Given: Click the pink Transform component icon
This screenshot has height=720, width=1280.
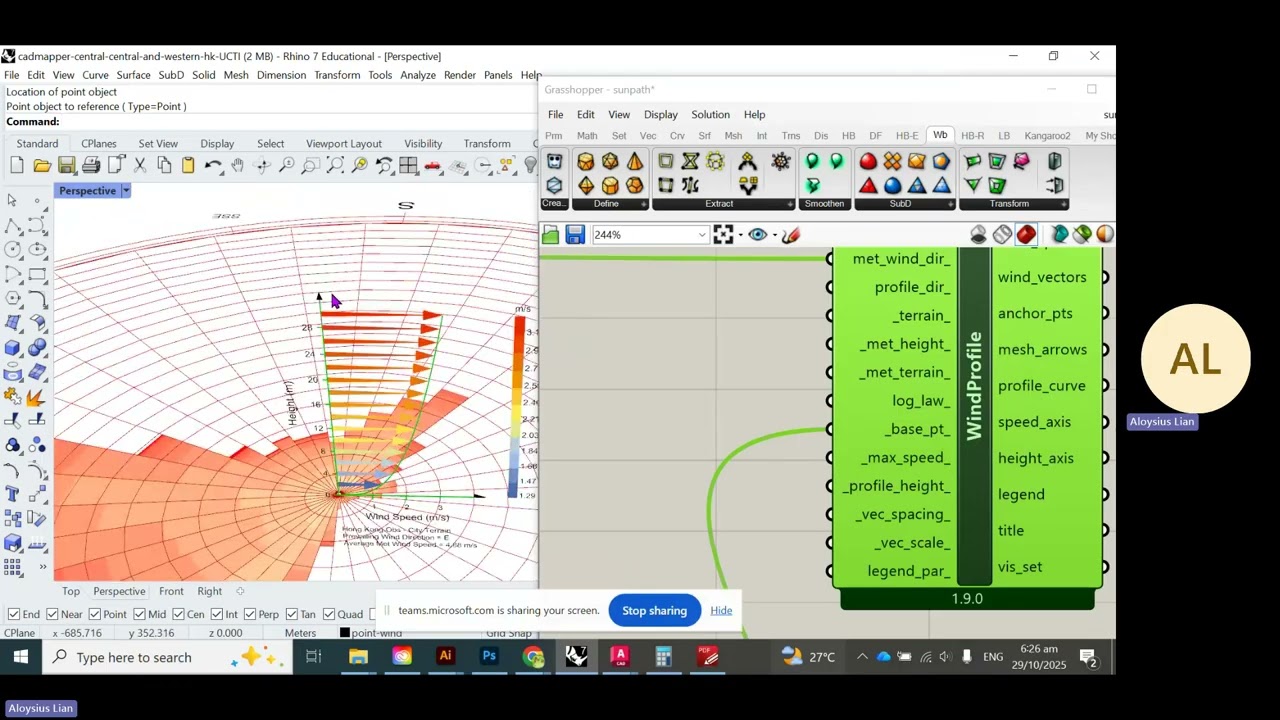Looking at the screenshot, I should 1021,162.
